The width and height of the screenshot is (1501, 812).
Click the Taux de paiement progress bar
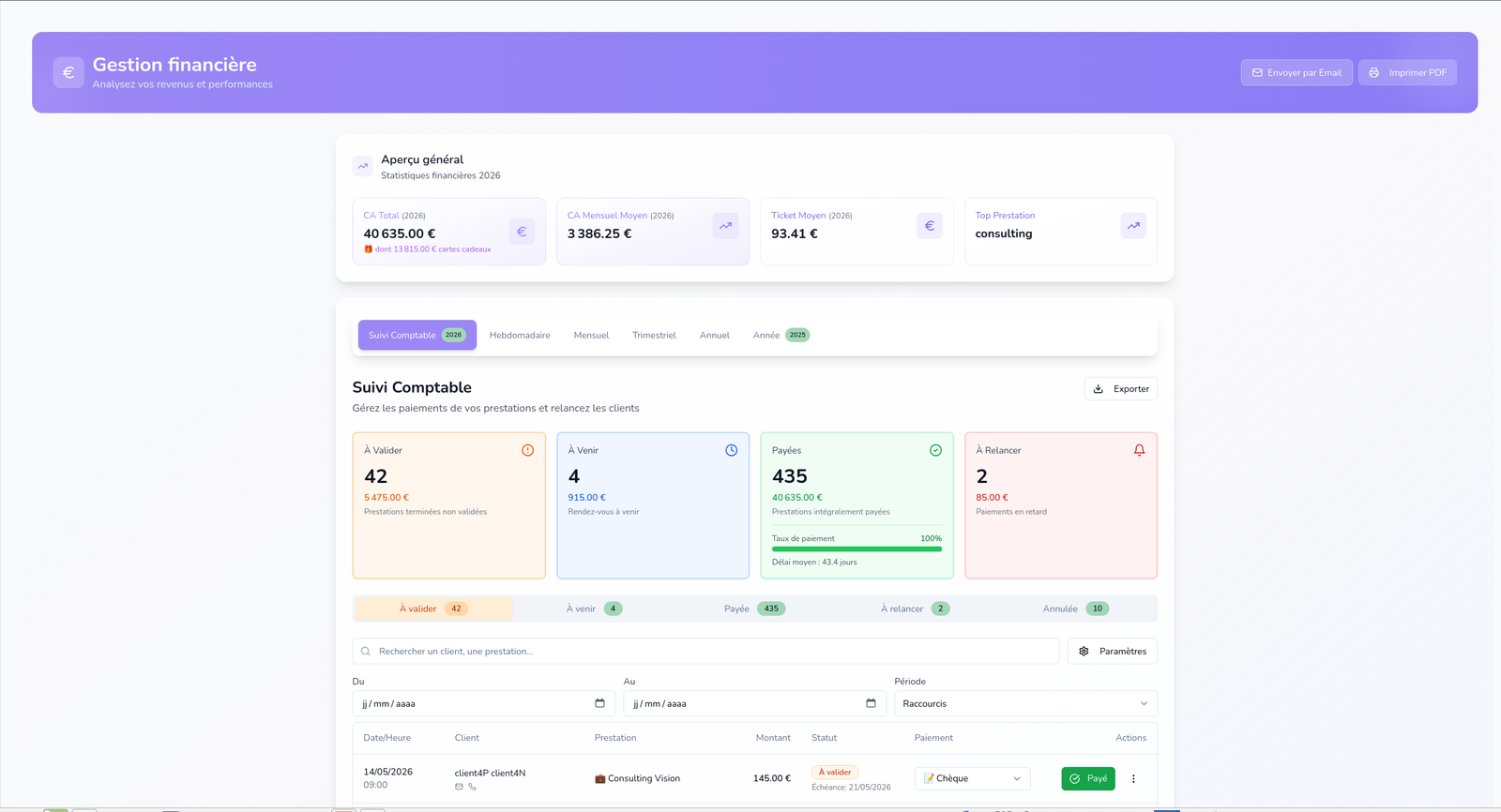(857, 549)
